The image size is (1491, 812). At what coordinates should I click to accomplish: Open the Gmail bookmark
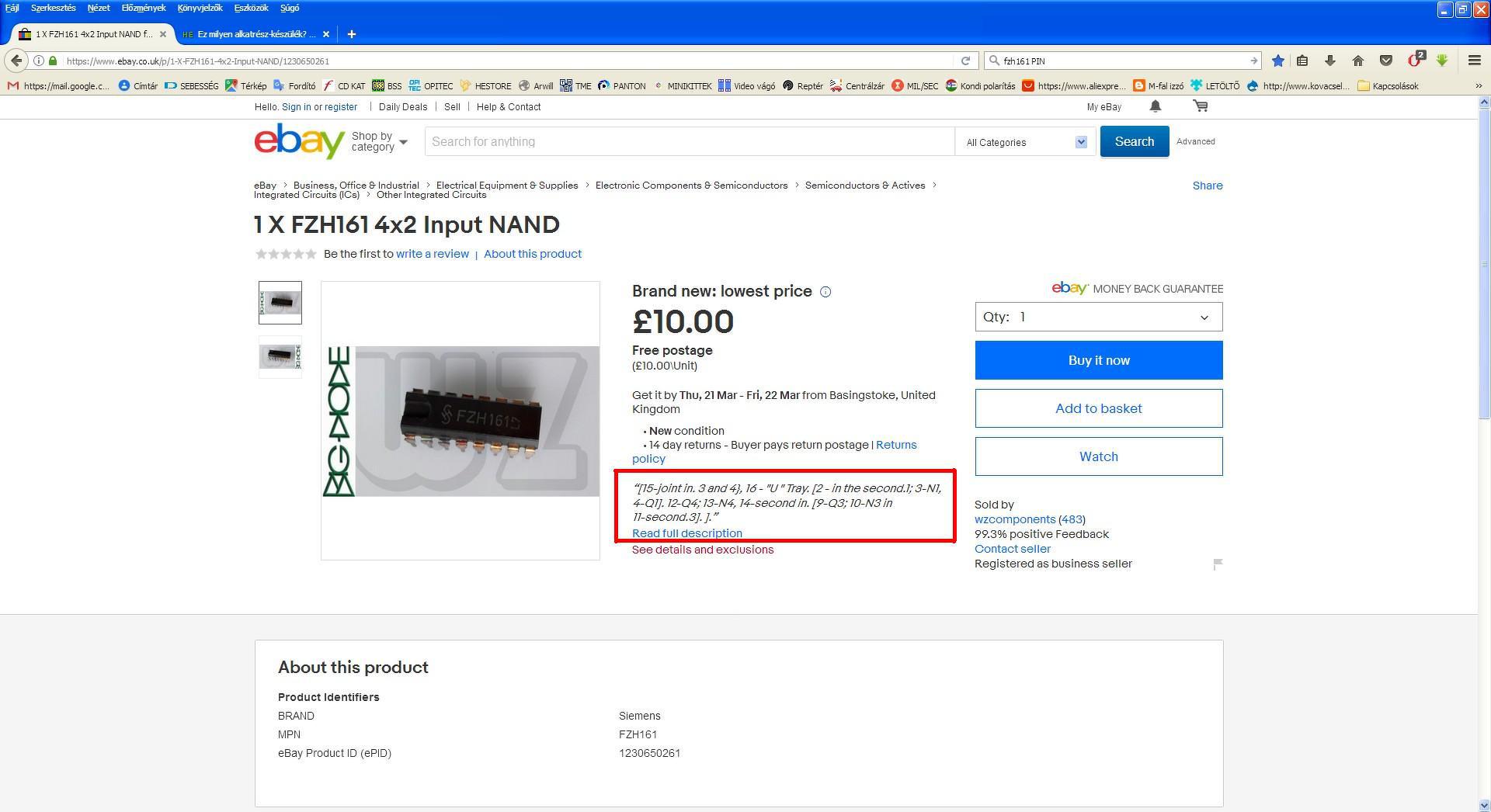(59, 86)
